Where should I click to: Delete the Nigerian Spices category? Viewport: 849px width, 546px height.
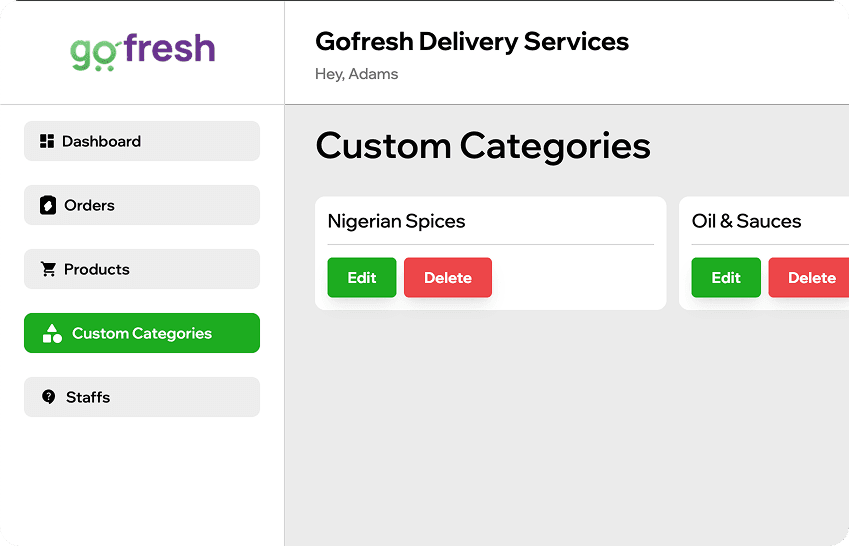[x=448, y=278]
